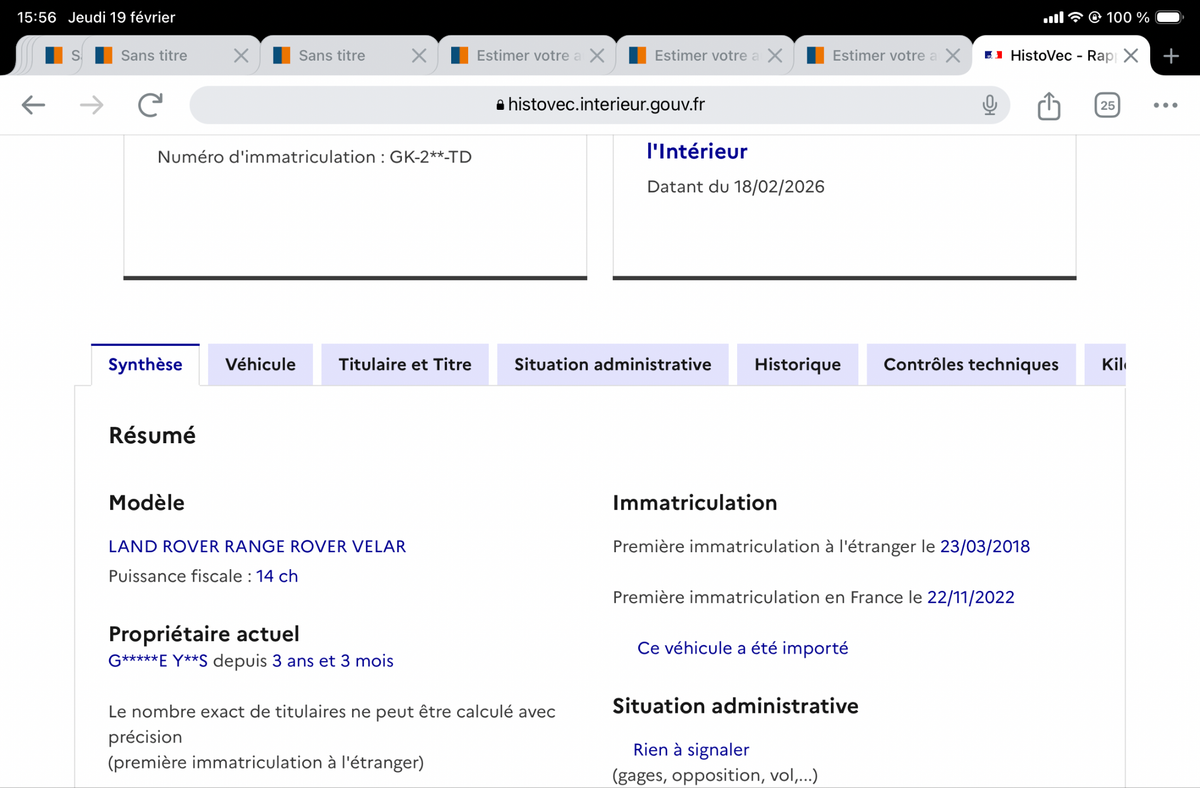Click the date 'Jeudi 19 février'
1200x788 pixels.
point(122,18)
